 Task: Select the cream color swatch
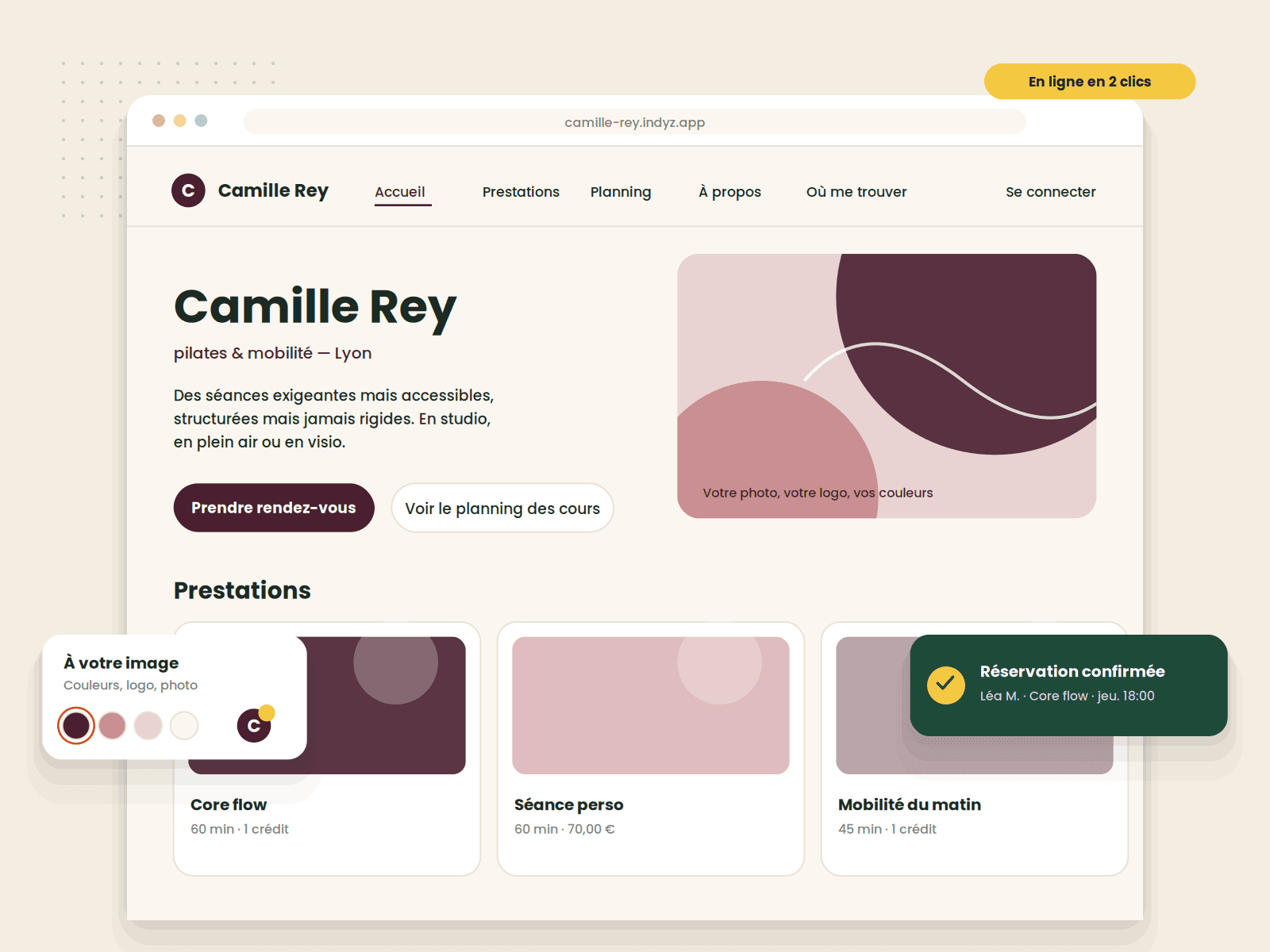pos(184,725)
